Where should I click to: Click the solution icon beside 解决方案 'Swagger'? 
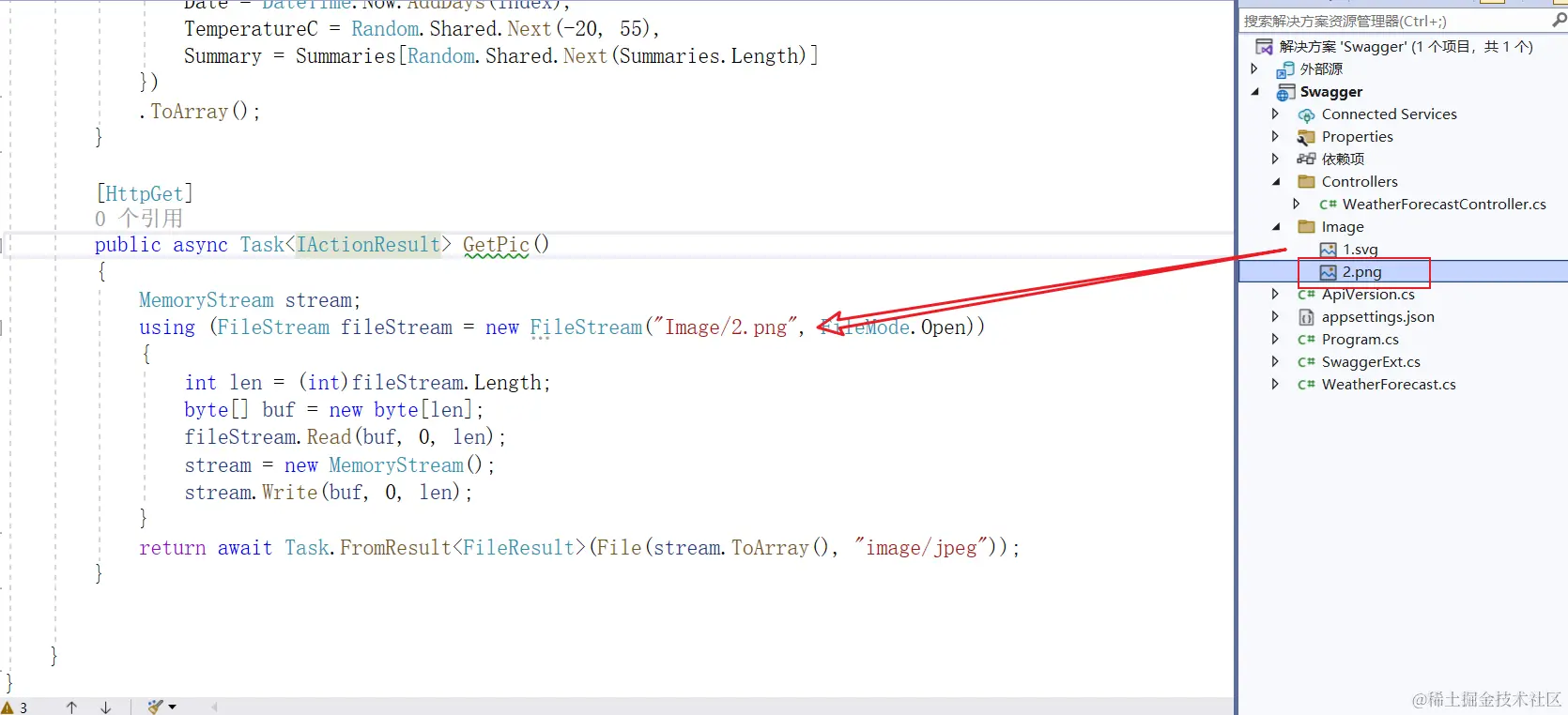click(1264, 46)
